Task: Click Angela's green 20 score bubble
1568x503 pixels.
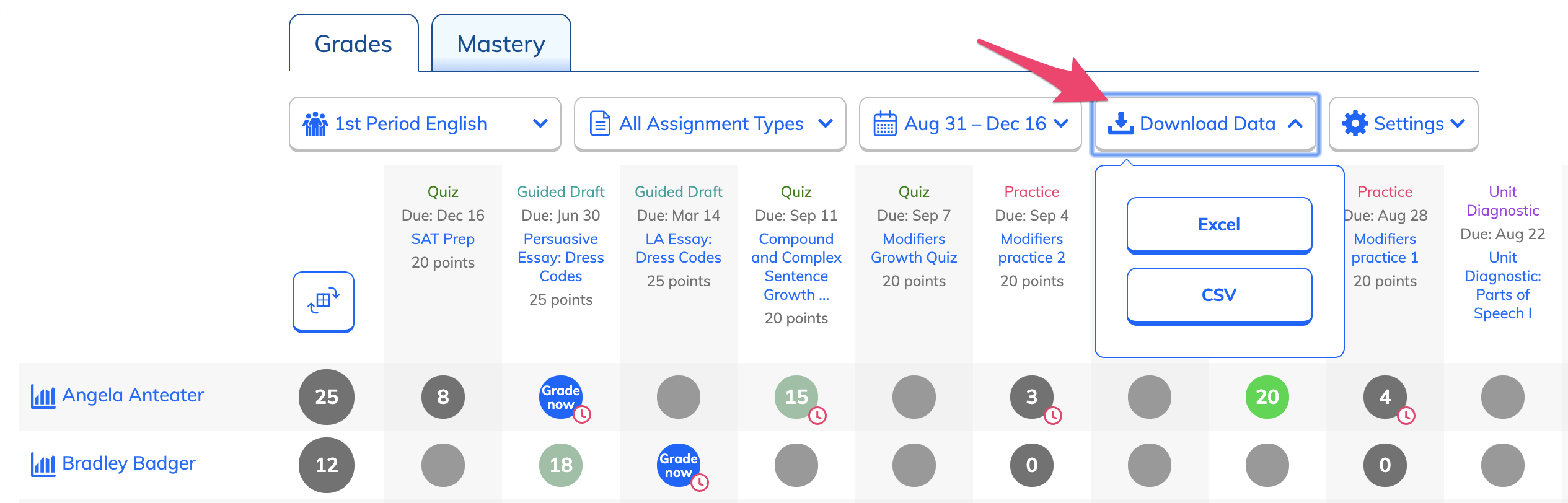Action: (1267, 397)
